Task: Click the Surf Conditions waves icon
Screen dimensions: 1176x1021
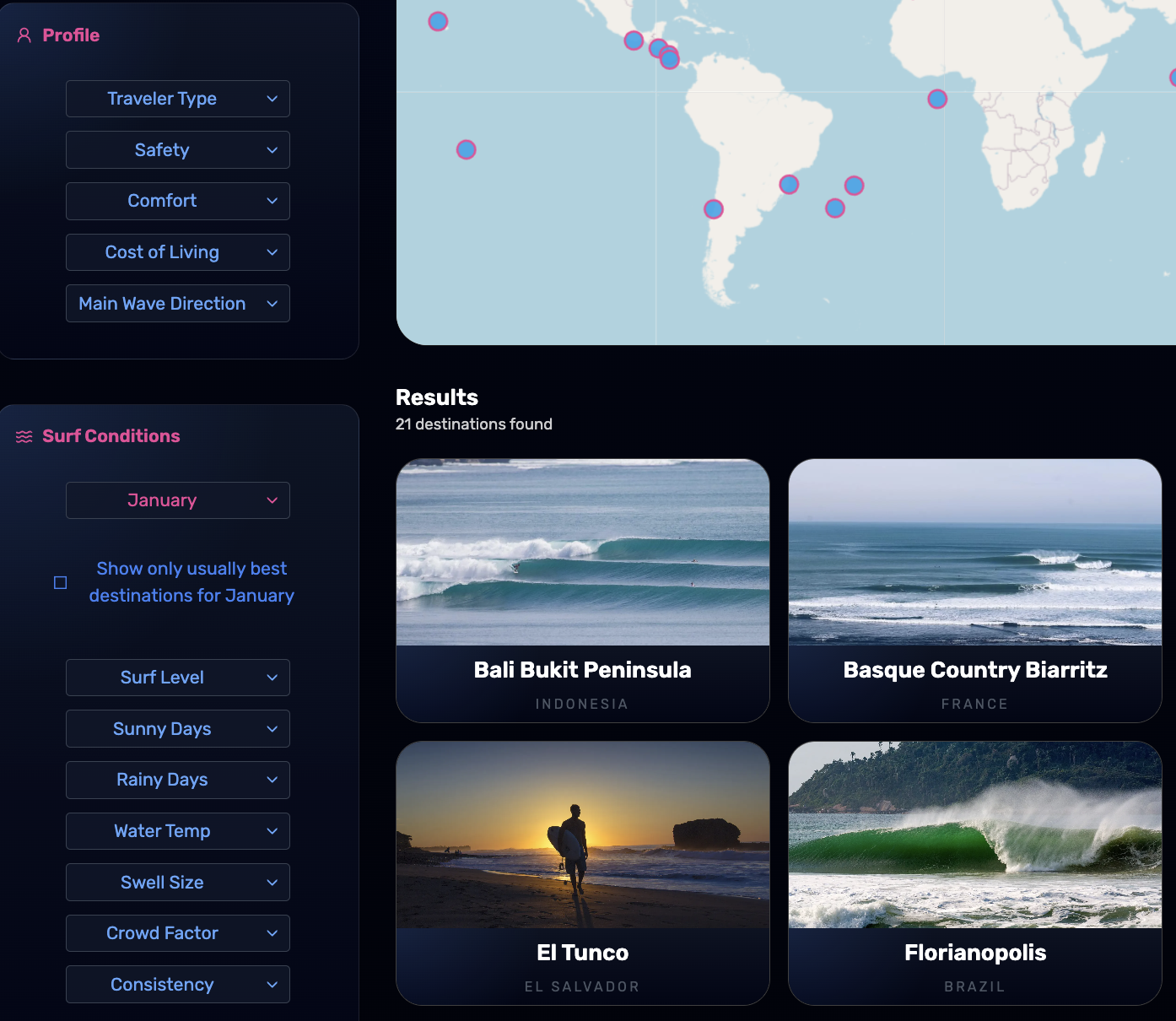Action: pyautogui.click(x=23, y=435)
